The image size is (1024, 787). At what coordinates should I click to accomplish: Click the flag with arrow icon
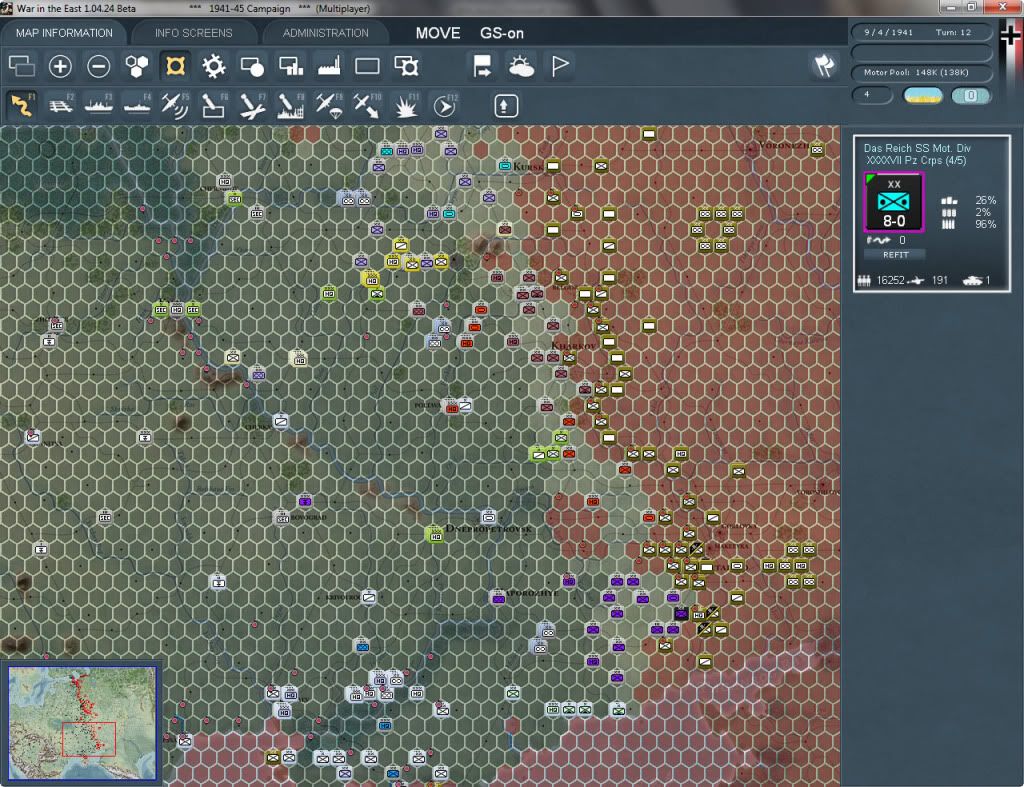click(x=482, y=66)
